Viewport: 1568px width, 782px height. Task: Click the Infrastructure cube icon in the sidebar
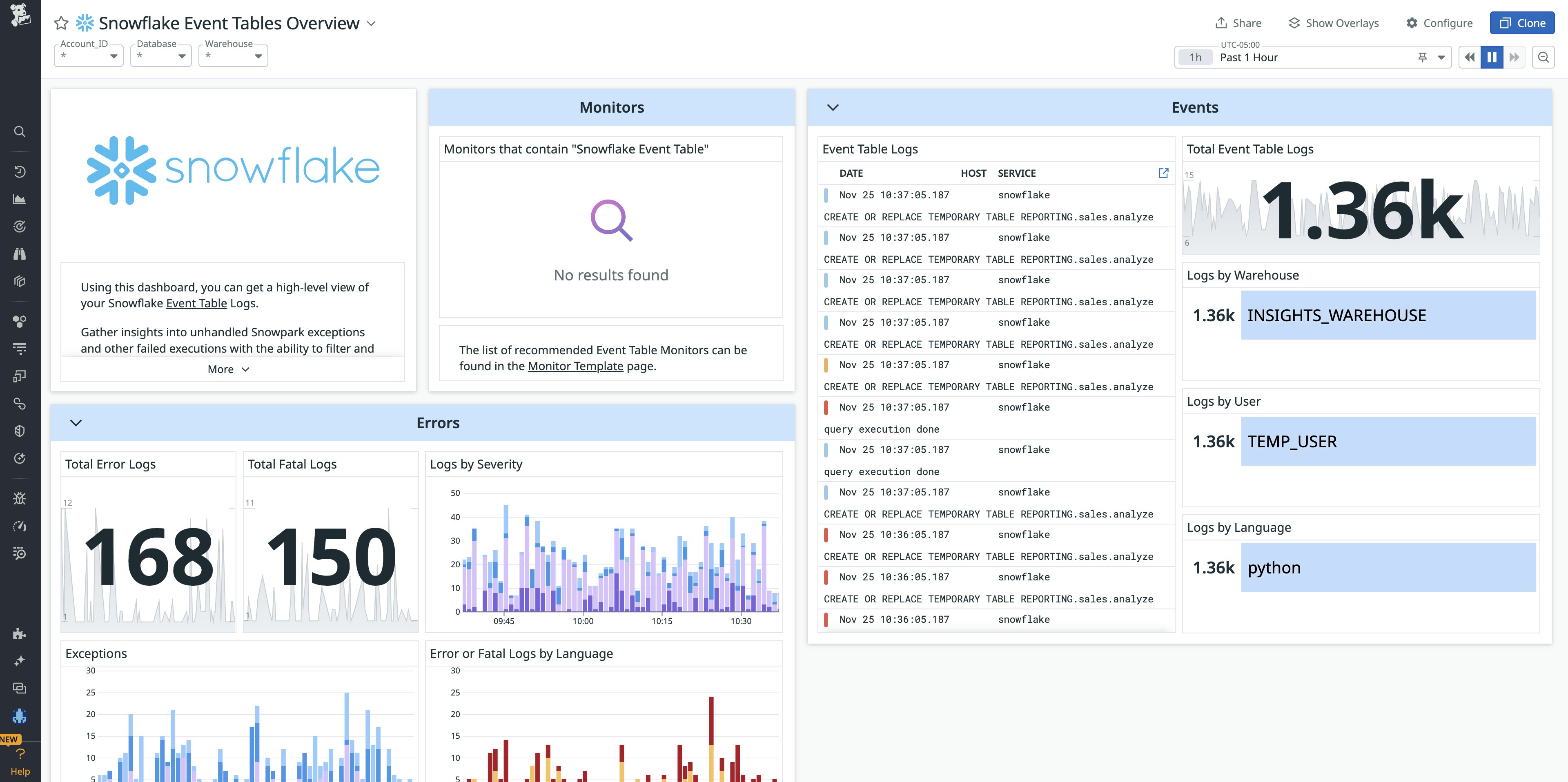(20, 281)
